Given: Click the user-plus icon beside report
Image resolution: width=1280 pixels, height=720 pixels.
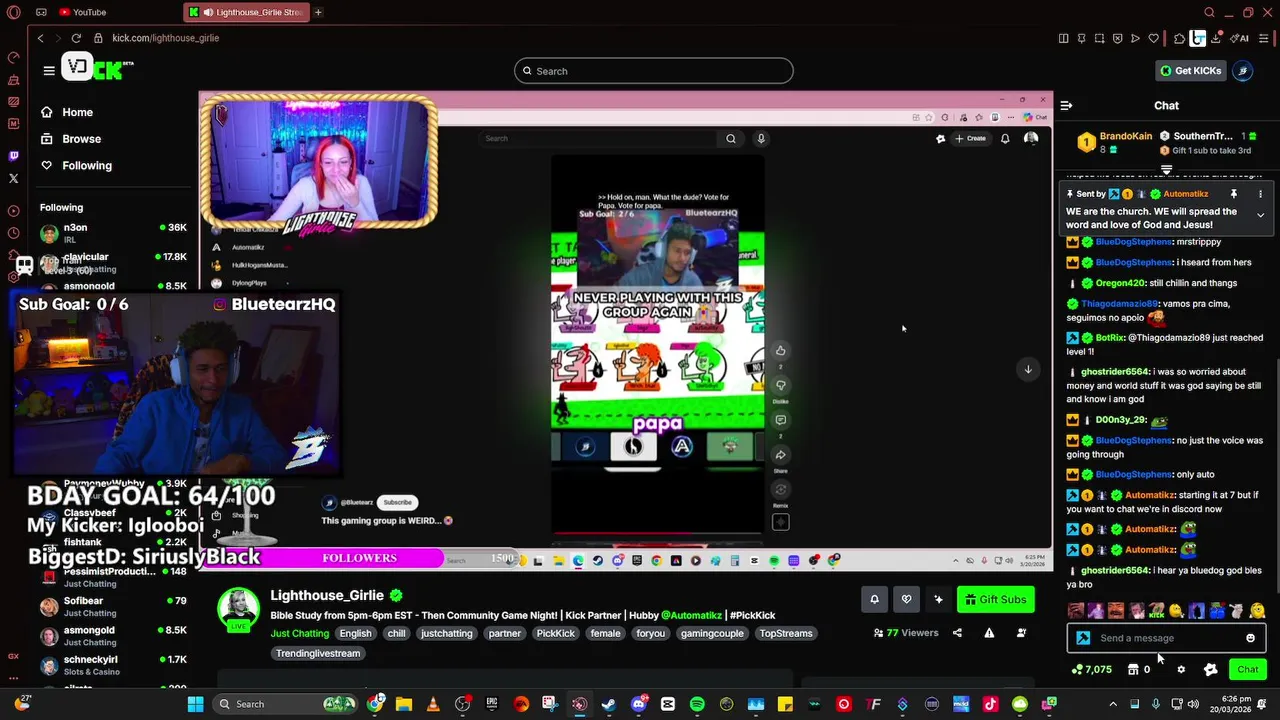Looking at the screenshot, I should (1021, 633).
